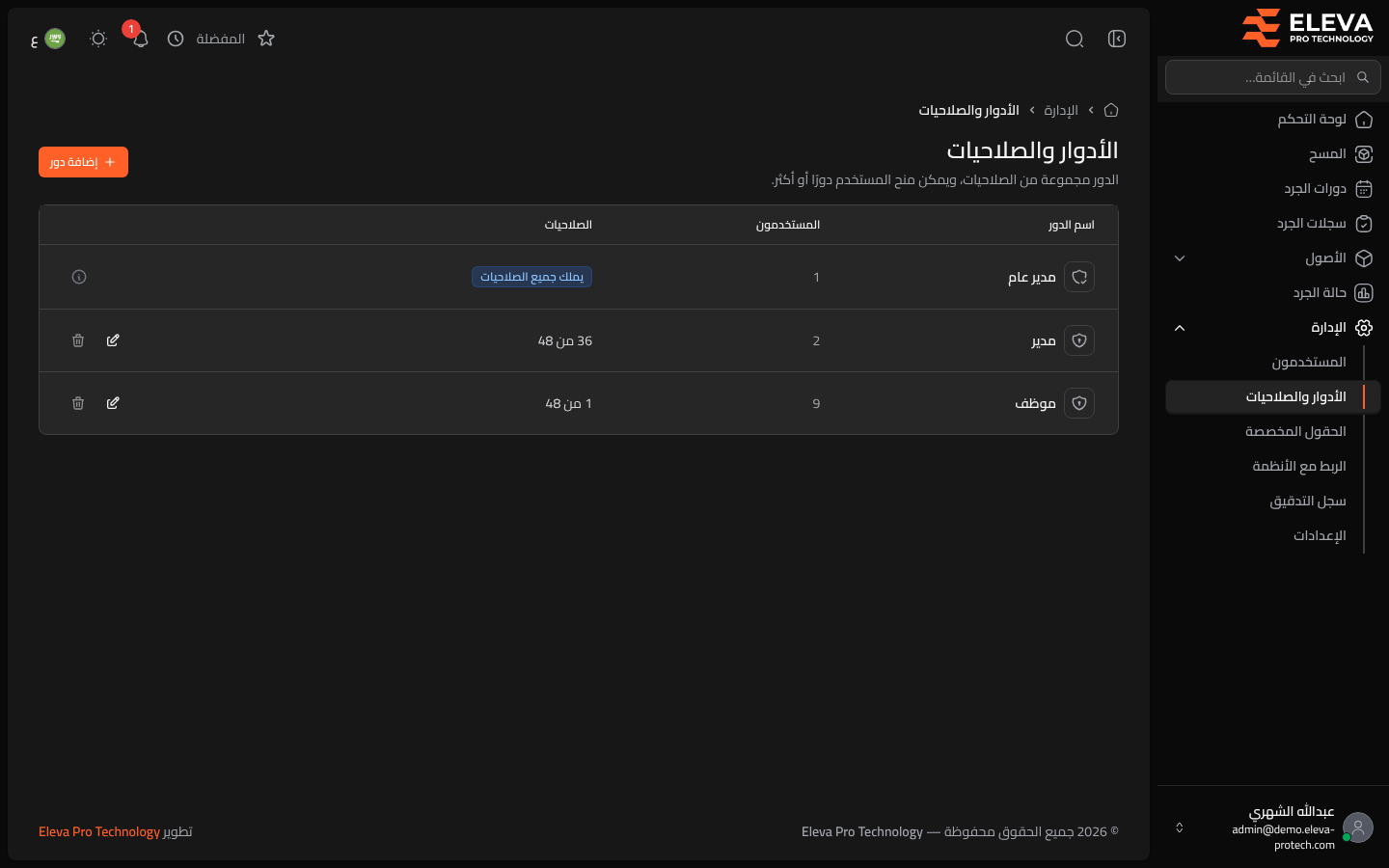
Task: Open لوحة التحكم in the sidebar
Action: pos(1273,120)
